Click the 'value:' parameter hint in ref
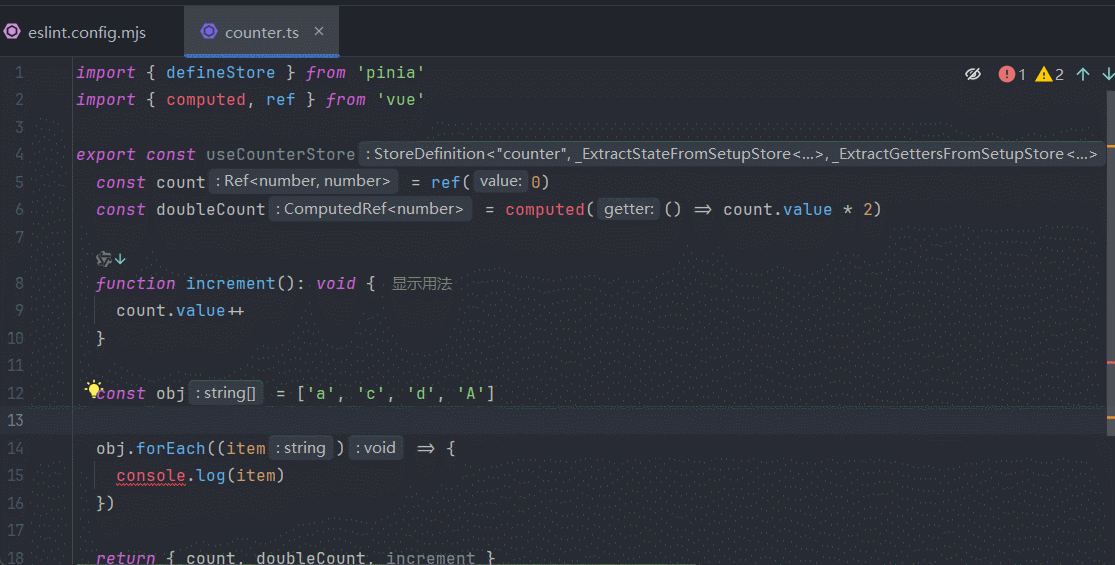Screen dimensions: 1115x565 [x=501, y=181]
